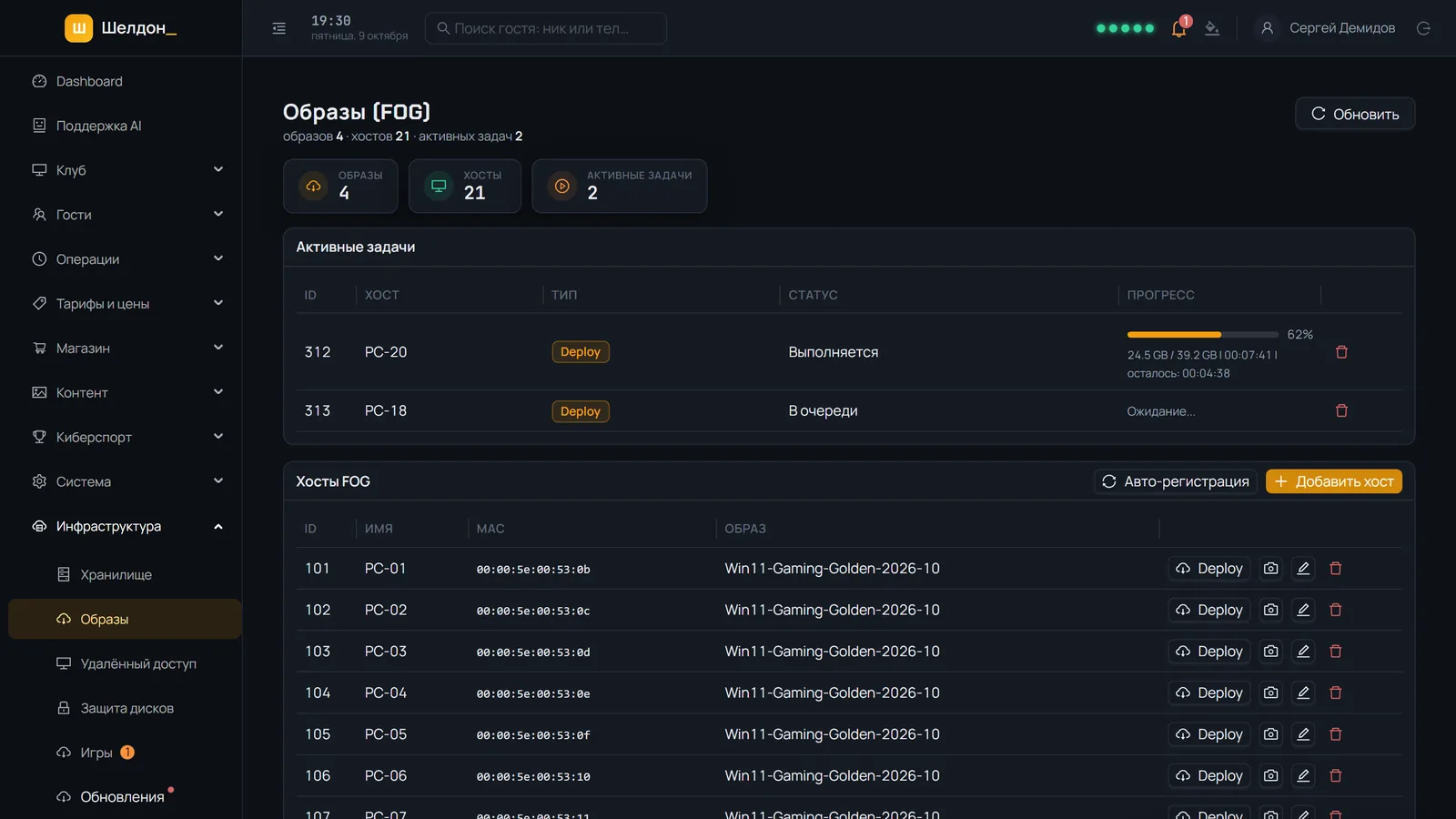The height and width of the screenshot is (819, 1456).
Task: Focus the Поиск гостя search field
Action: pos(546,28)
